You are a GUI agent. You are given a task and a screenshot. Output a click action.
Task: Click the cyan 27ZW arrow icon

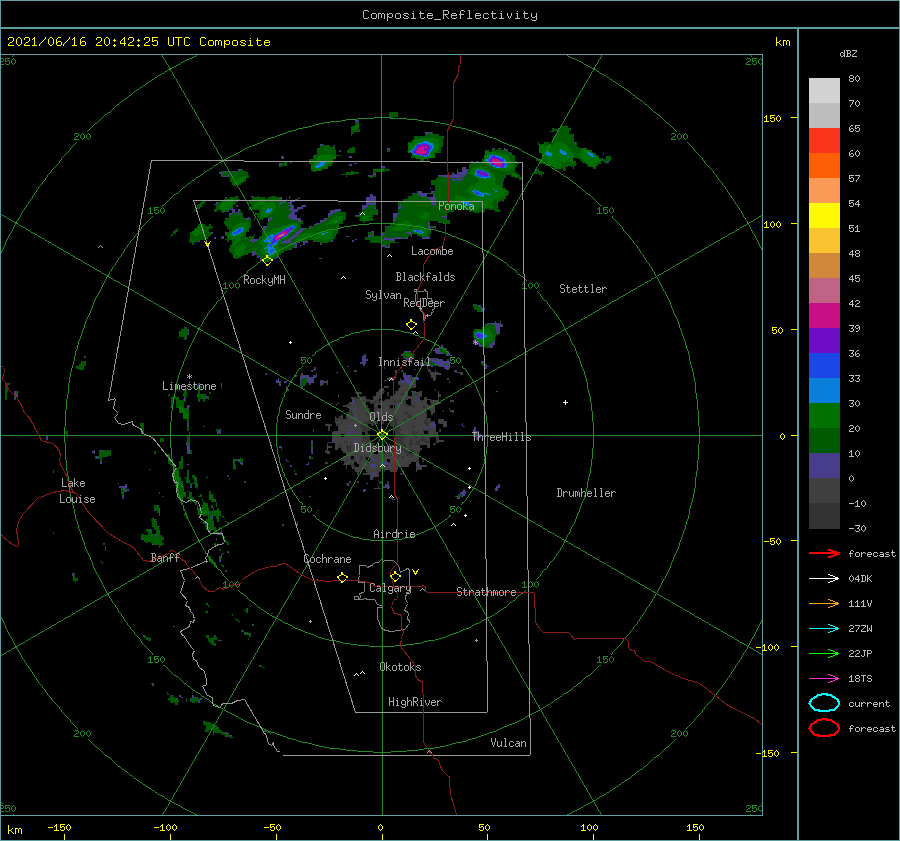[824, 629]
